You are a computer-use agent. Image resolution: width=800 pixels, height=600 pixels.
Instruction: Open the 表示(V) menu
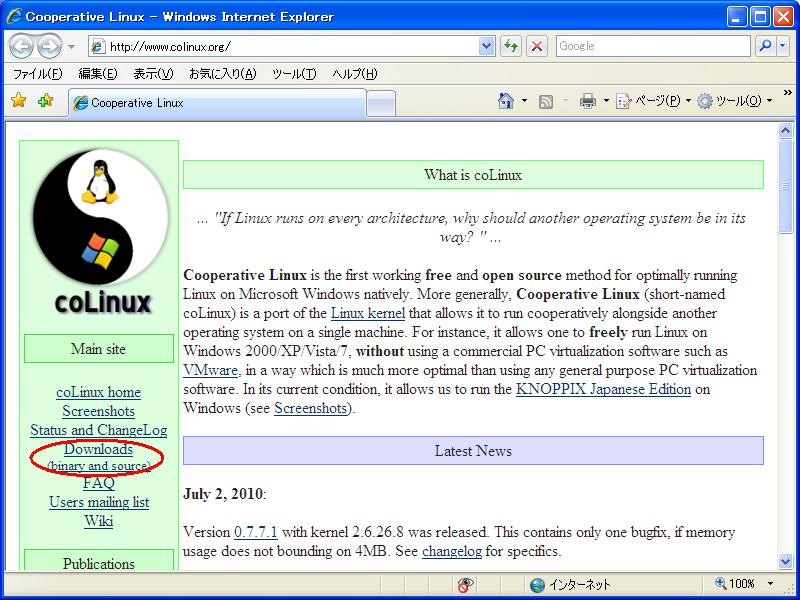tap(153, 74)
